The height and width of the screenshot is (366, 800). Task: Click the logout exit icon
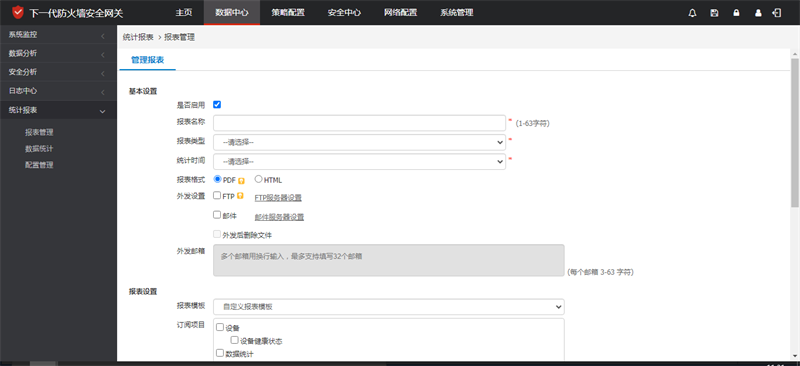(x=777, y=13)
